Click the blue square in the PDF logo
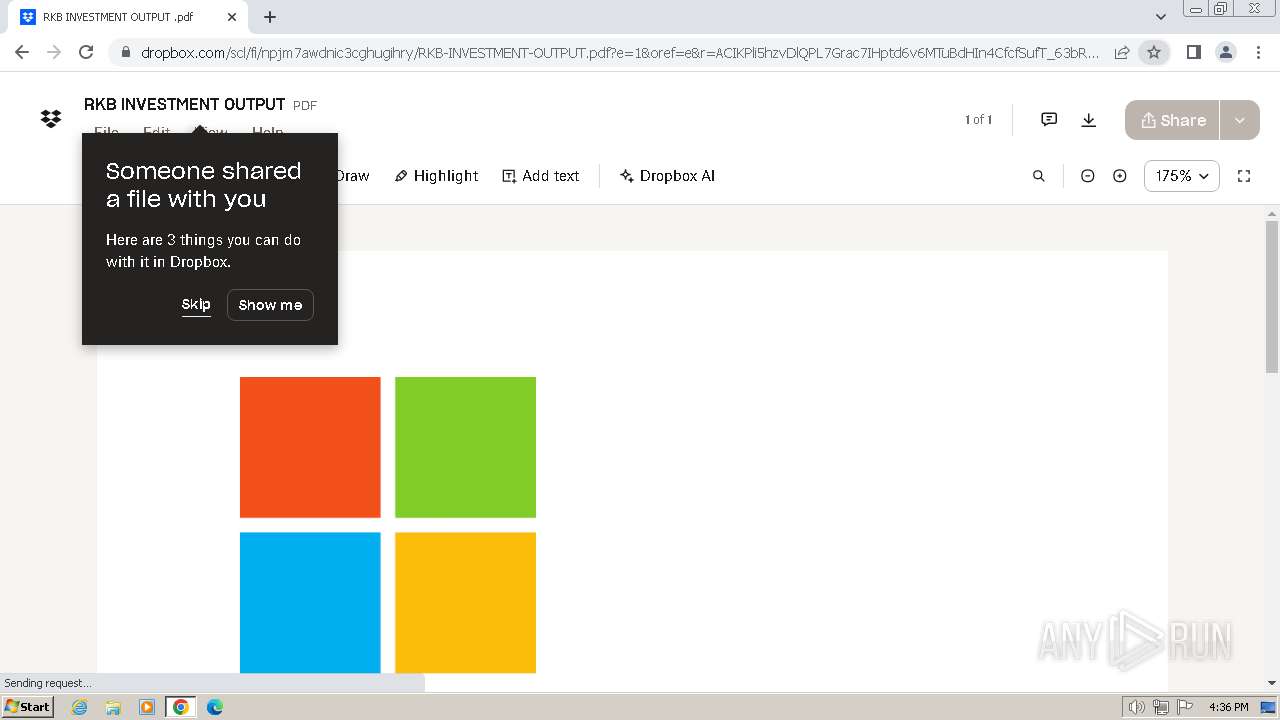Image resolution: width=1280 pixels, height=720 pixels. click(310, 602)
